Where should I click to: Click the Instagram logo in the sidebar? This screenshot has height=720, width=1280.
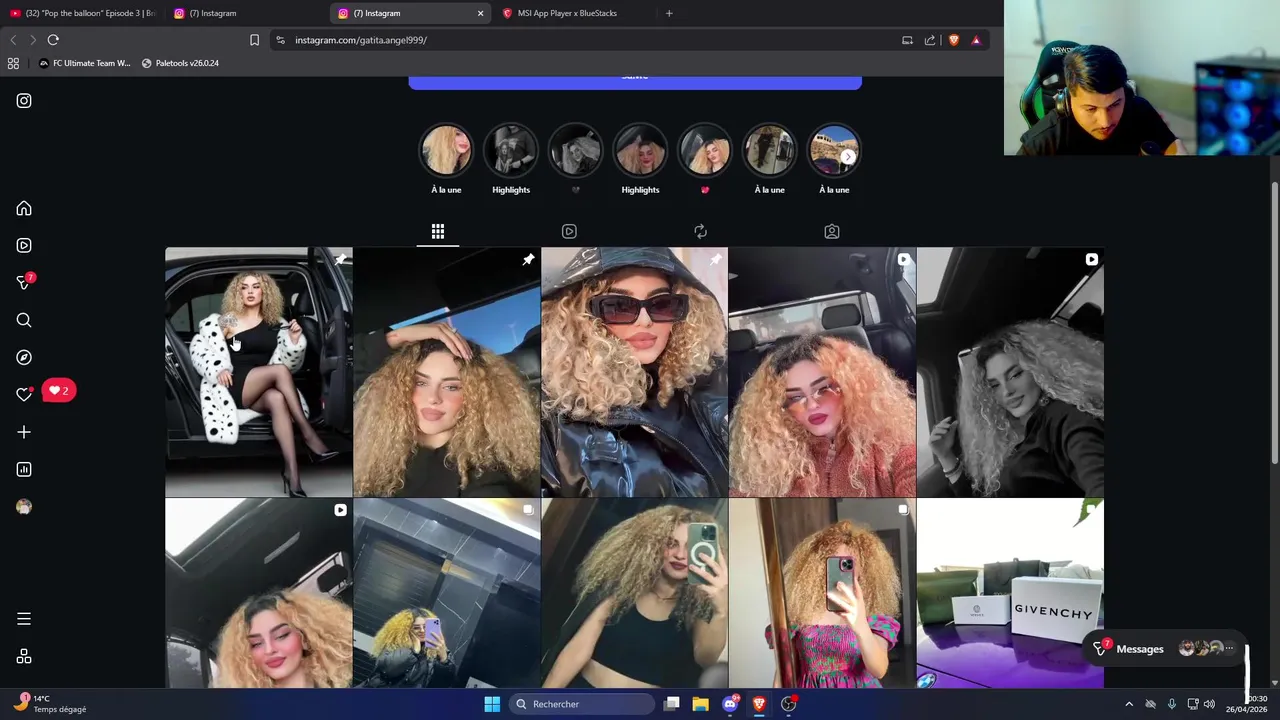click(24, 101)
